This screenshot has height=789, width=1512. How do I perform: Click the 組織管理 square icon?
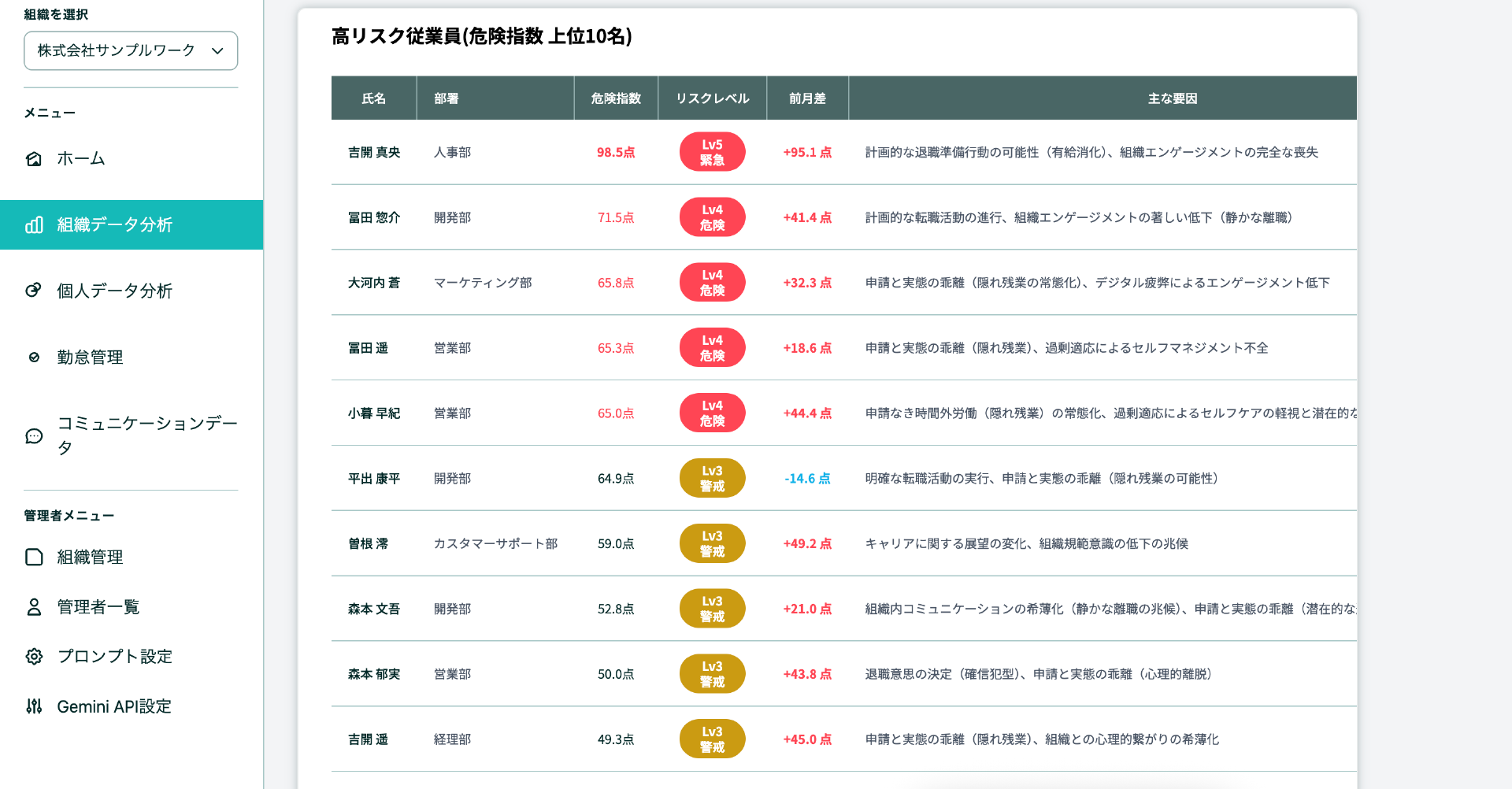click(34, 557)
